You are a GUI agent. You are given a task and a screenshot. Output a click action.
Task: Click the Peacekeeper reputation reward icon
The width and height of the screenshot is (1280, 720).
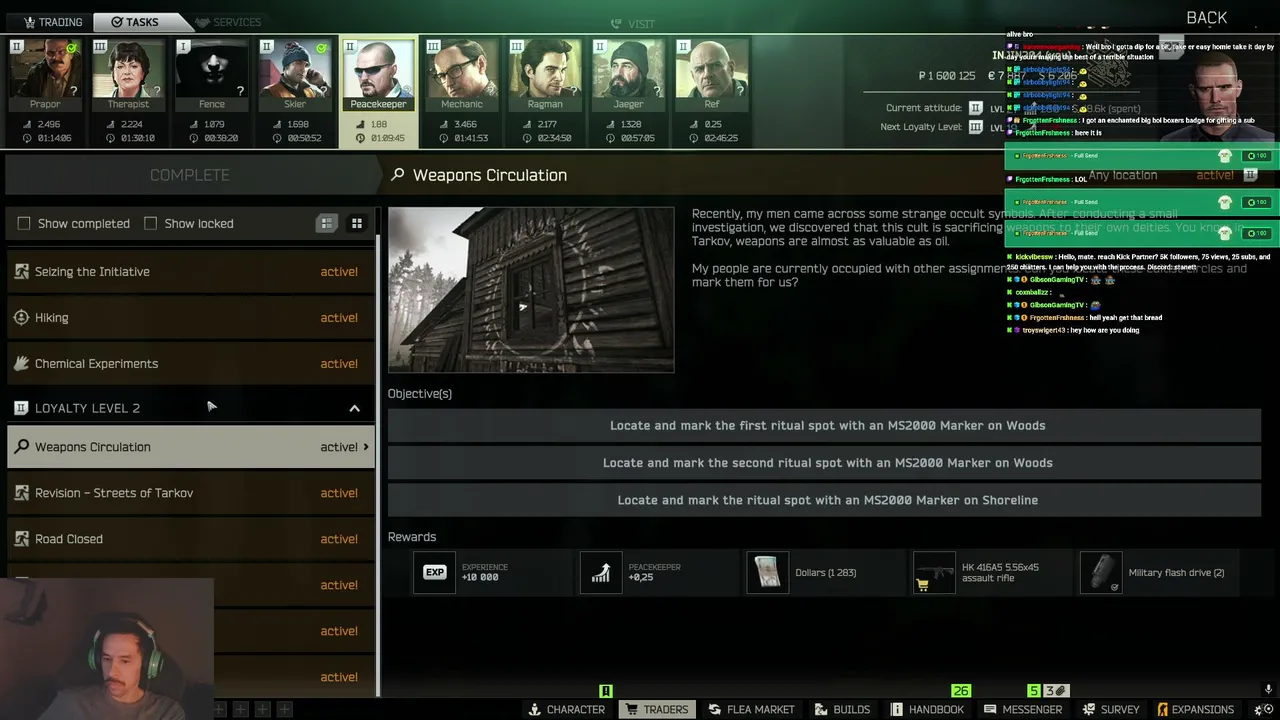pos(601,573)
